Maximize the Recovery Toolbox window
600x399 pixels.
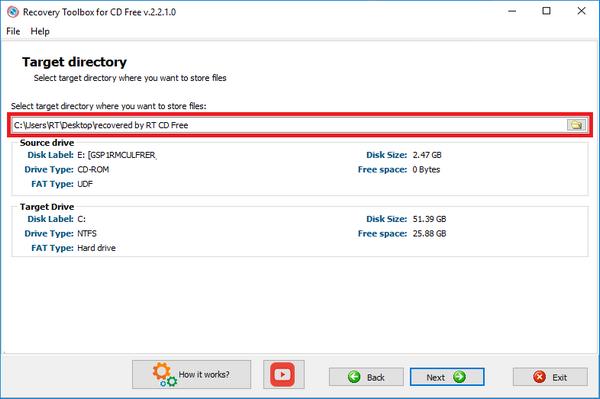(x=546, y=11)
